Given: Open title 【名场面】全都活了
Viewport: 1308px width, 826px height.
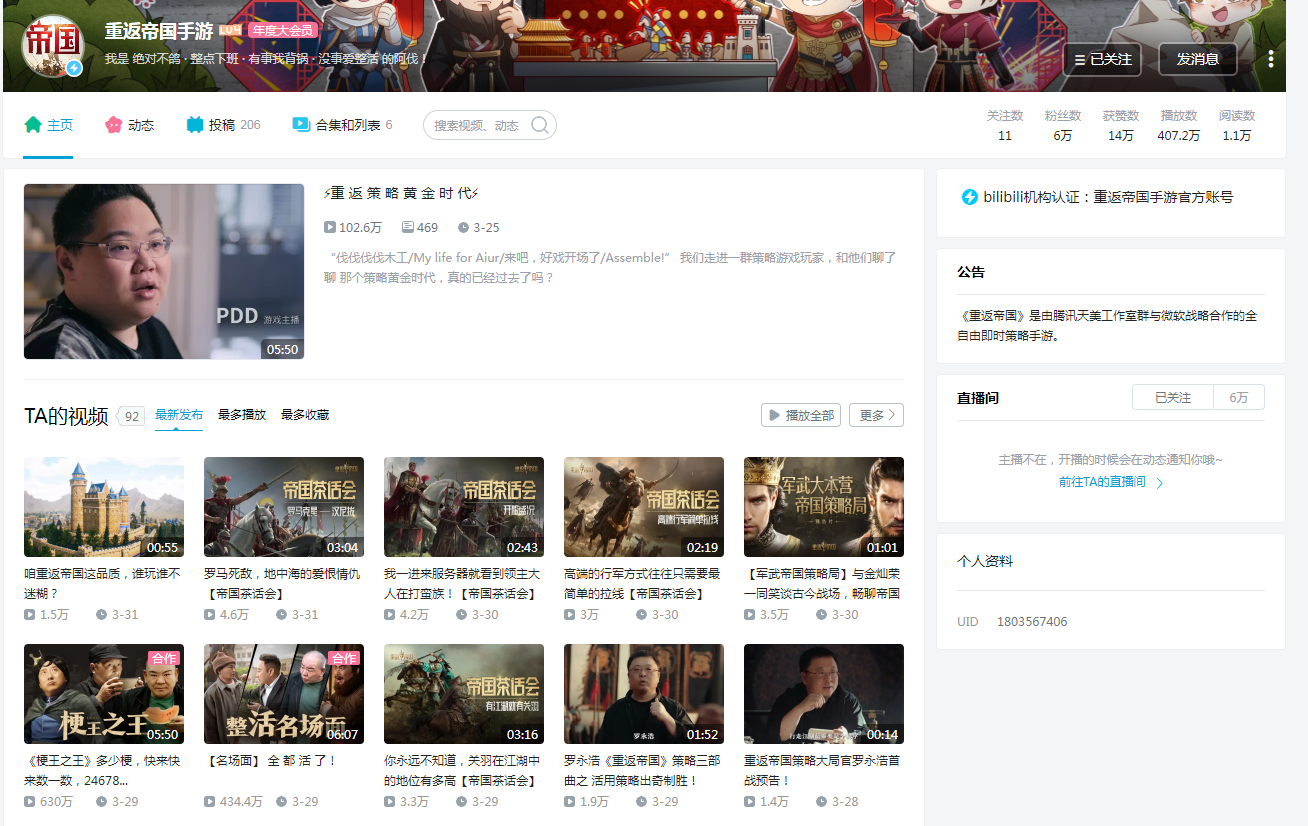Looking at the screenshot, I should pos(271,761).
